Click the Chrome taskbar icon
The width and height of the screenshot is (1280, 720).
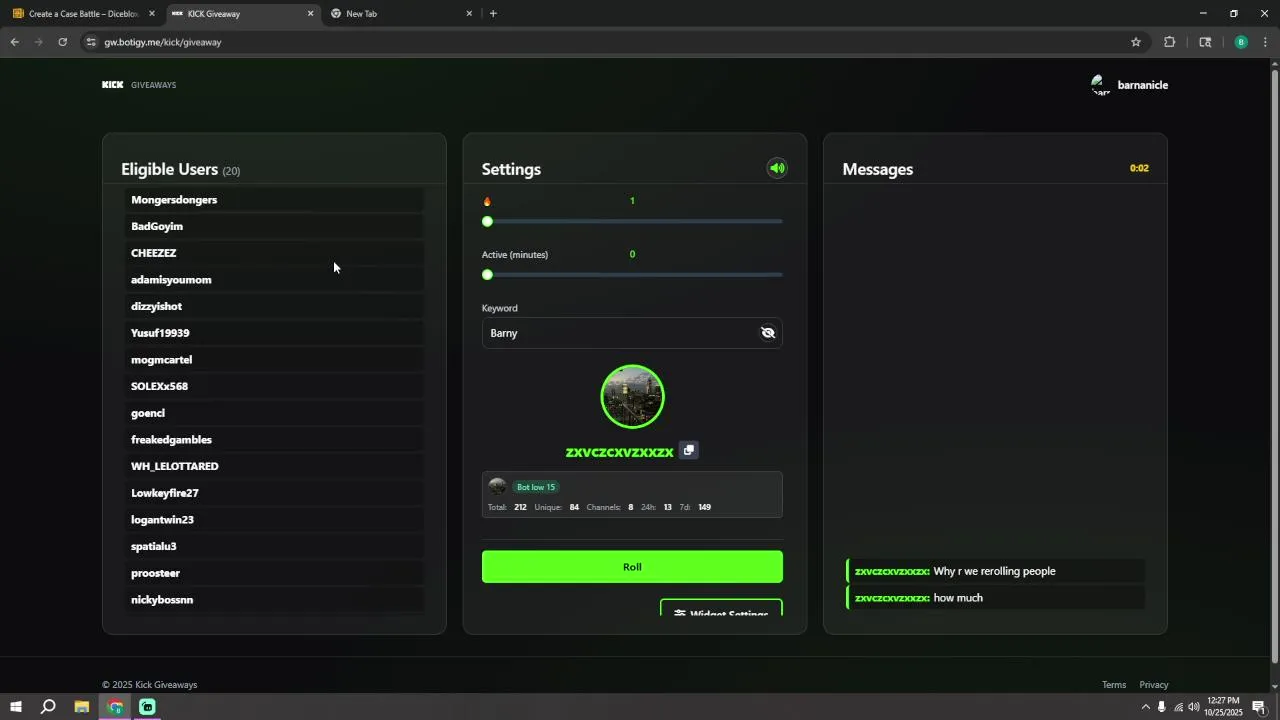point(115,707)
